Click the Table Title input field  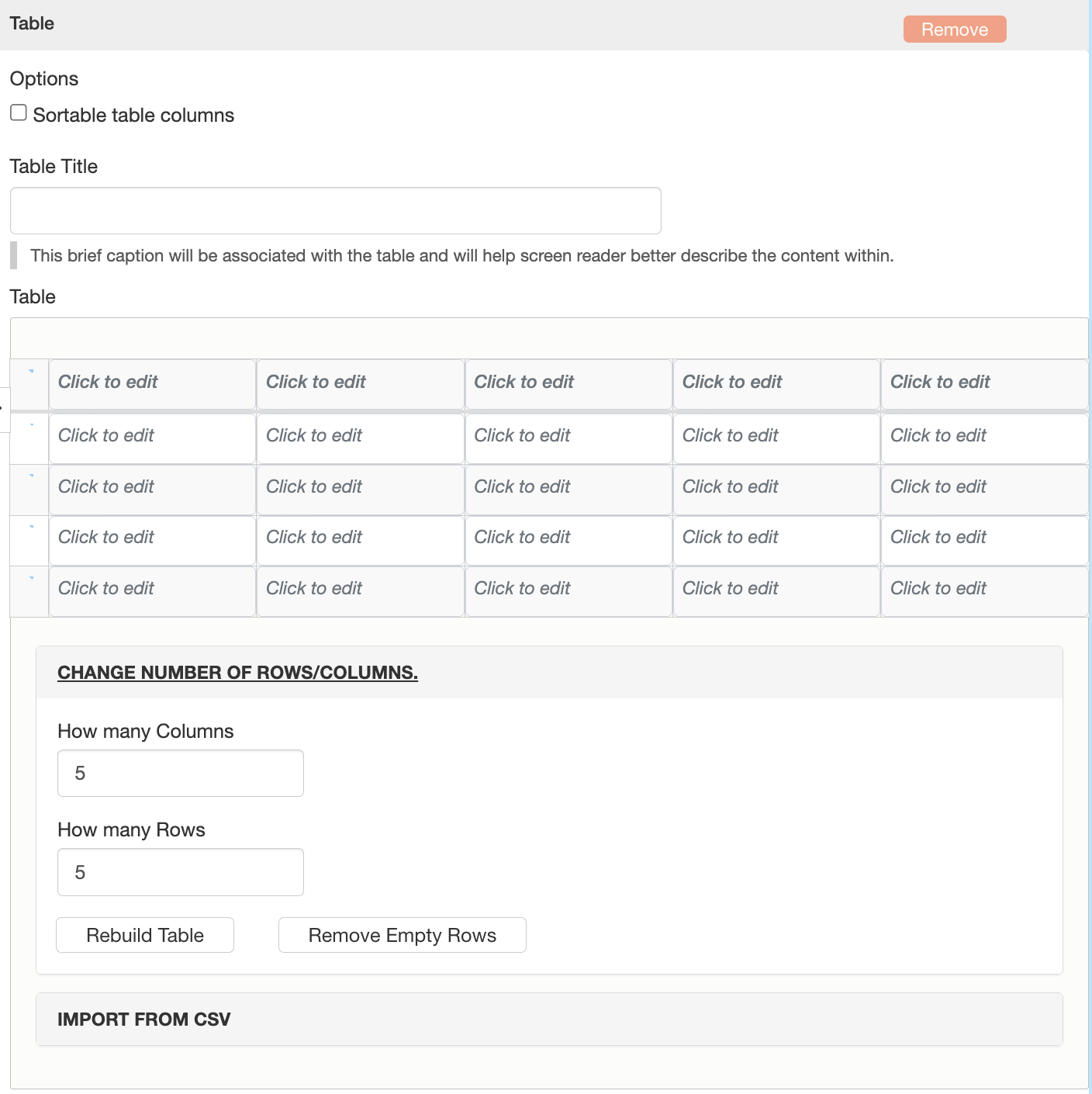pos(335,210)
